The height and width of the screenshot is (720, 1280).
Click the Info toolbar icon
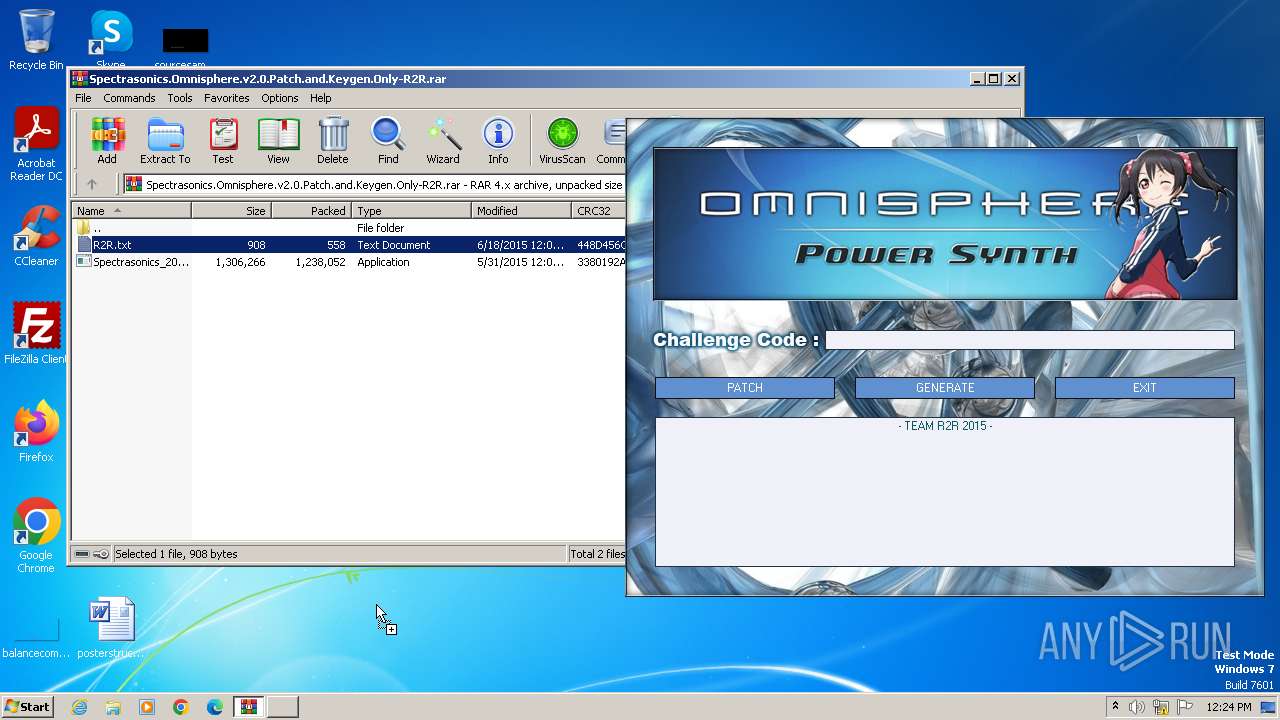point(498,141)
